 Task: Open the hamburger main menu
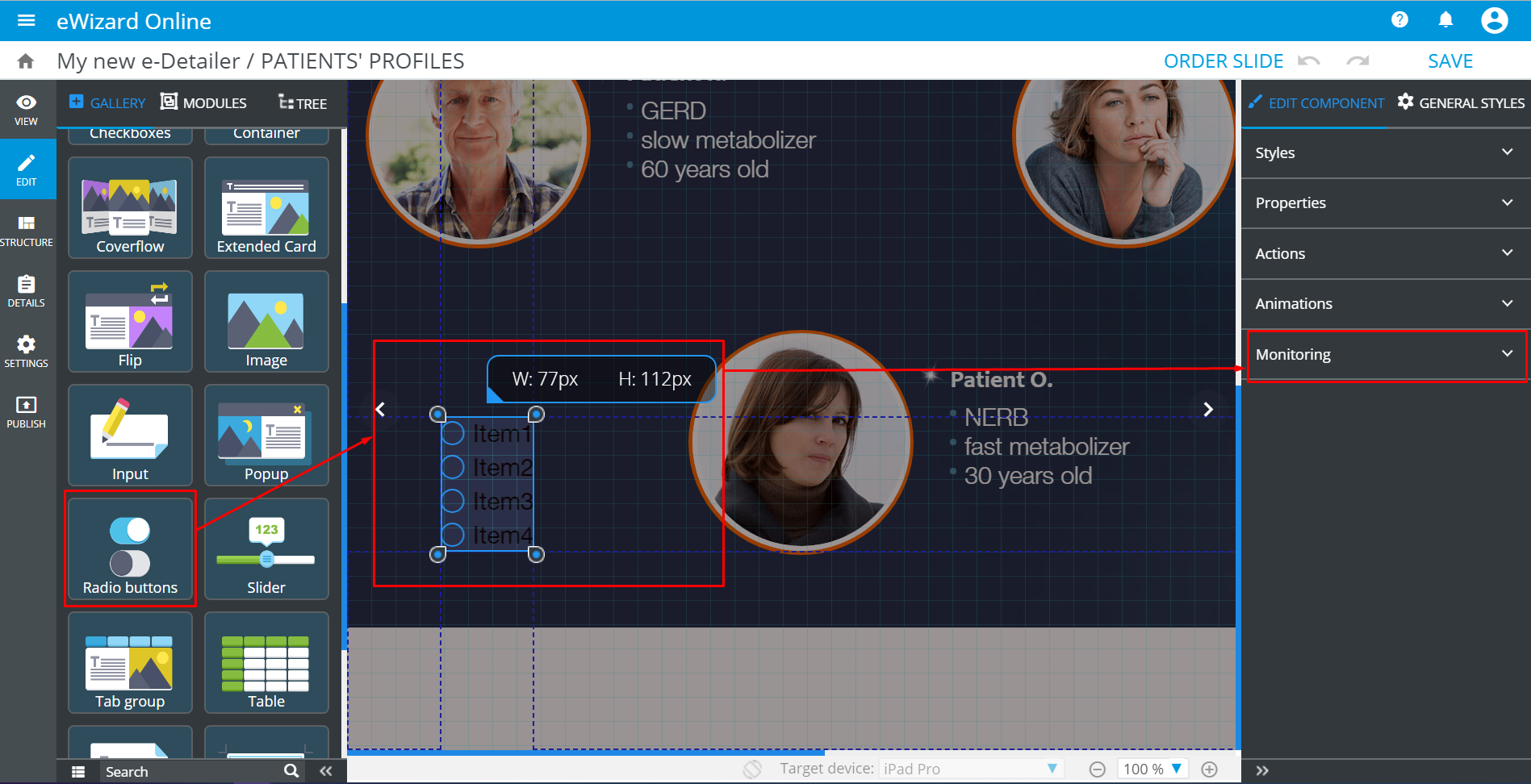click(x=26, y=20)
